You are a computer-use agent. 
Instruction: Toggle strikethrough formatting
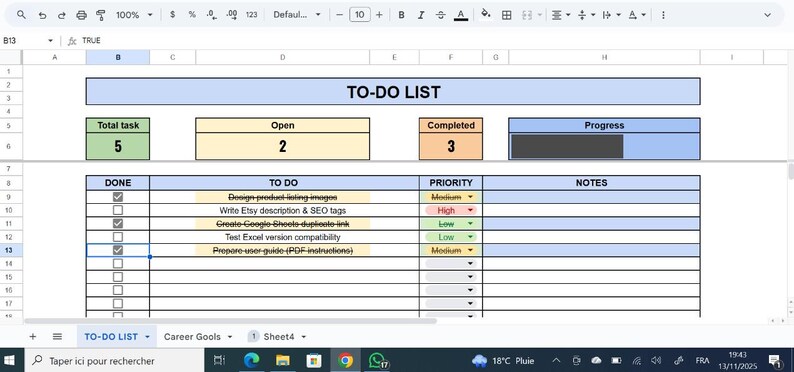coord(441,15)
